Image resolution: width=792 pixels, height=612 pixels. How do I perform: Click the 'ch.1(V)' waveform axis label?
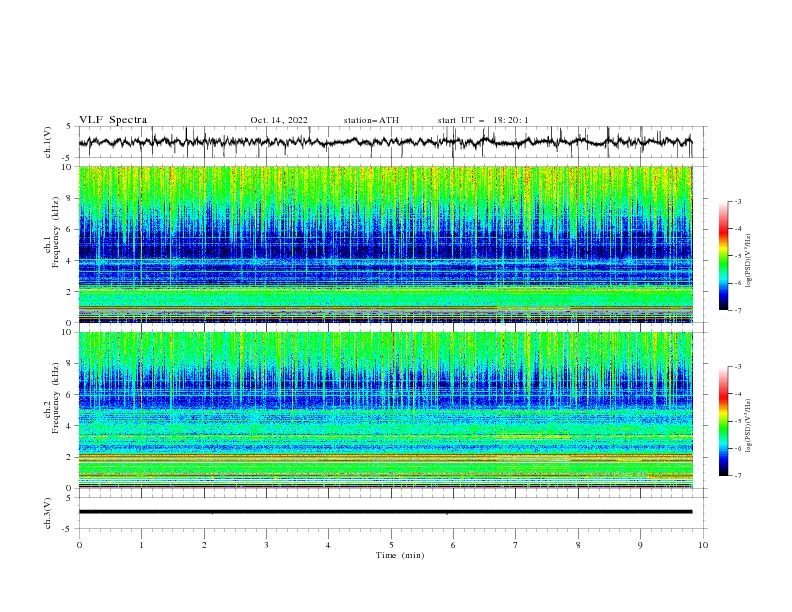click(48, 142)
